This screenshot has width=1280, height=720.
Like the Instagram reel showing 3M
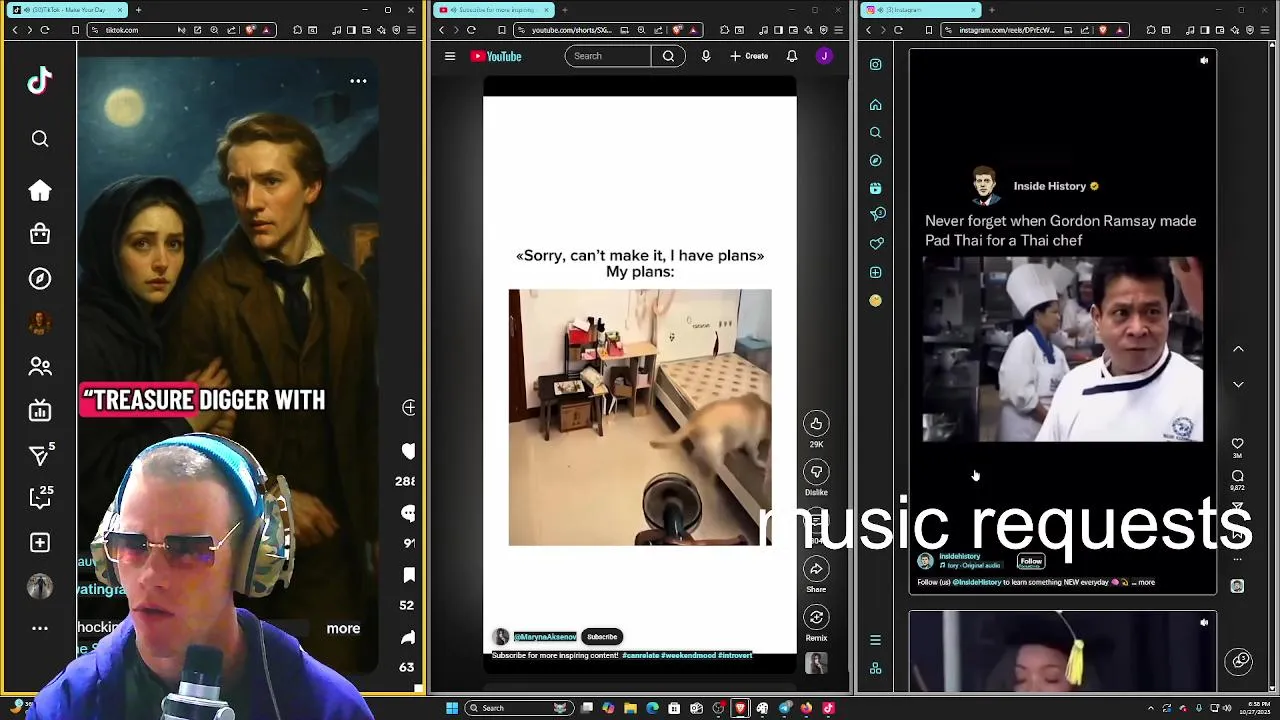coord(1238,444)
